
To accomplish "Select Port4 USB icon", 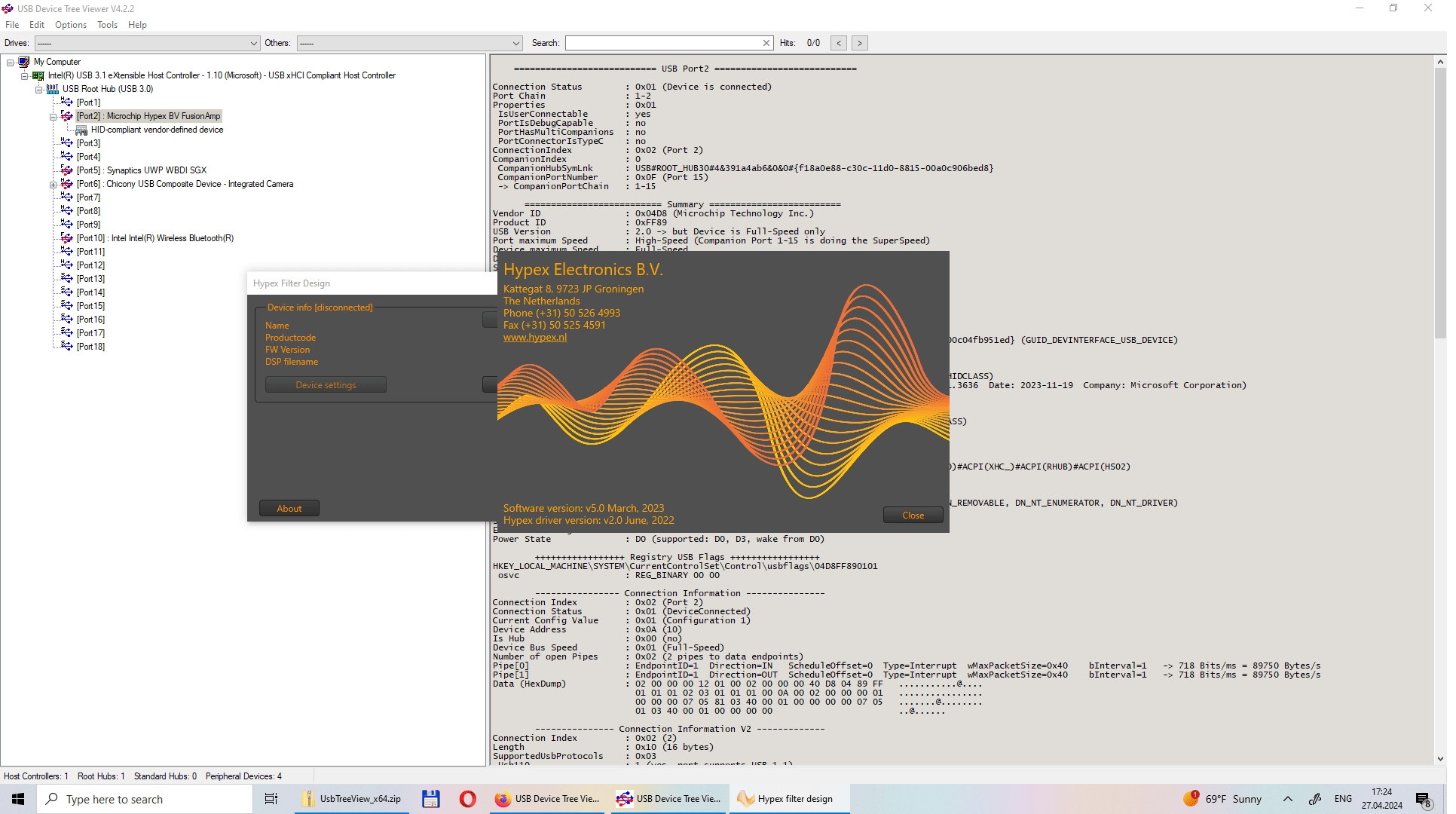I will click(67, 157).
